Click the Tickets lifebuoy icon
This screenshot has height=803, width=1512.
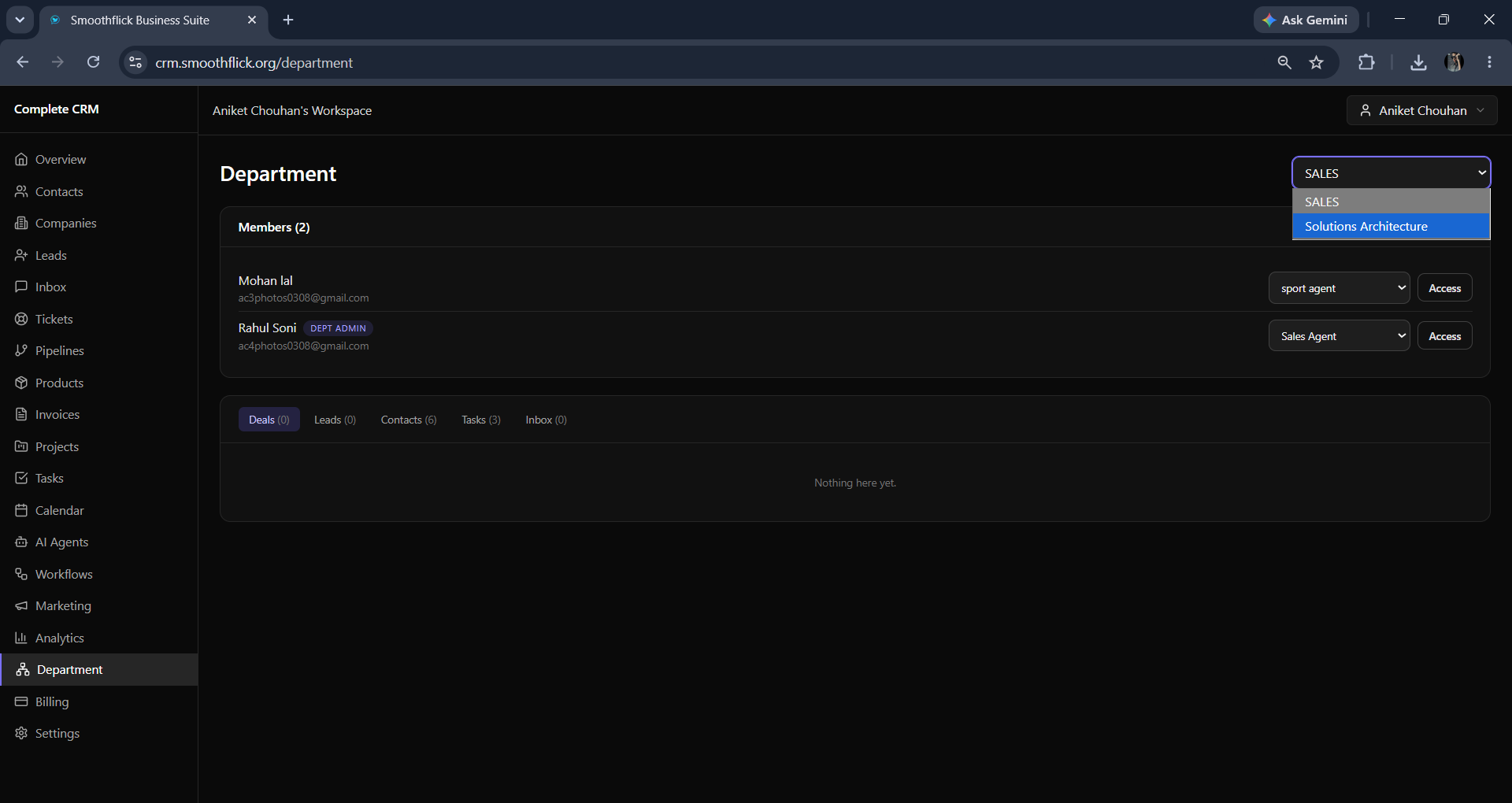pos(21,319)
